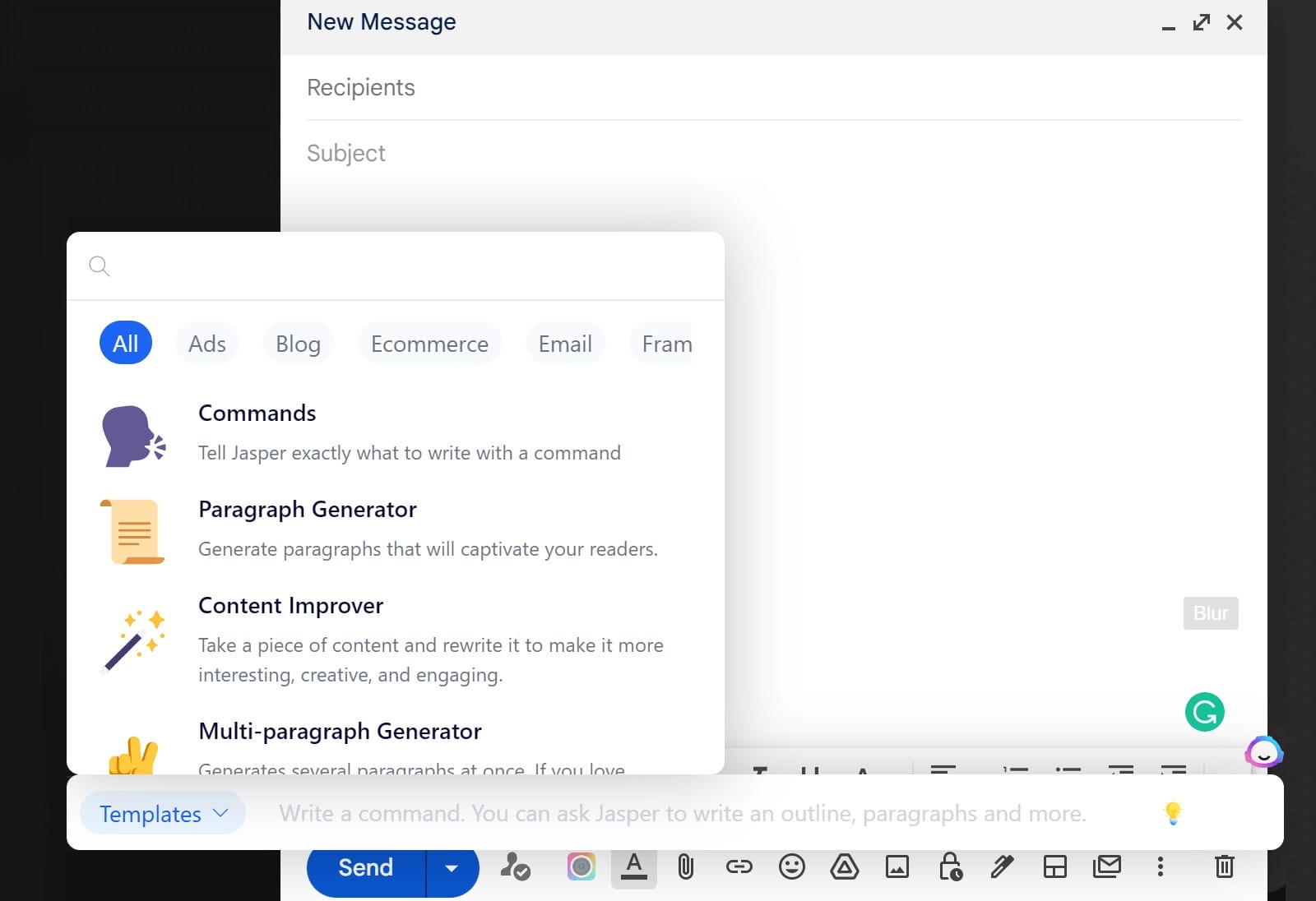Open the Send options dropdown arrow

tap(452, 867)
